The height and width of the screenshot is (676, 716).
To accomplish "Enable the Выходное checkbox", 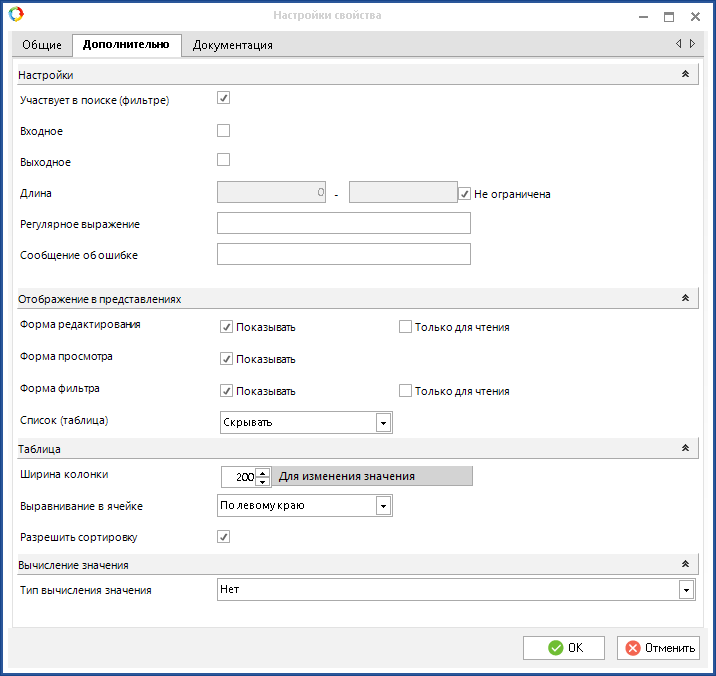I will pos(224,159).
